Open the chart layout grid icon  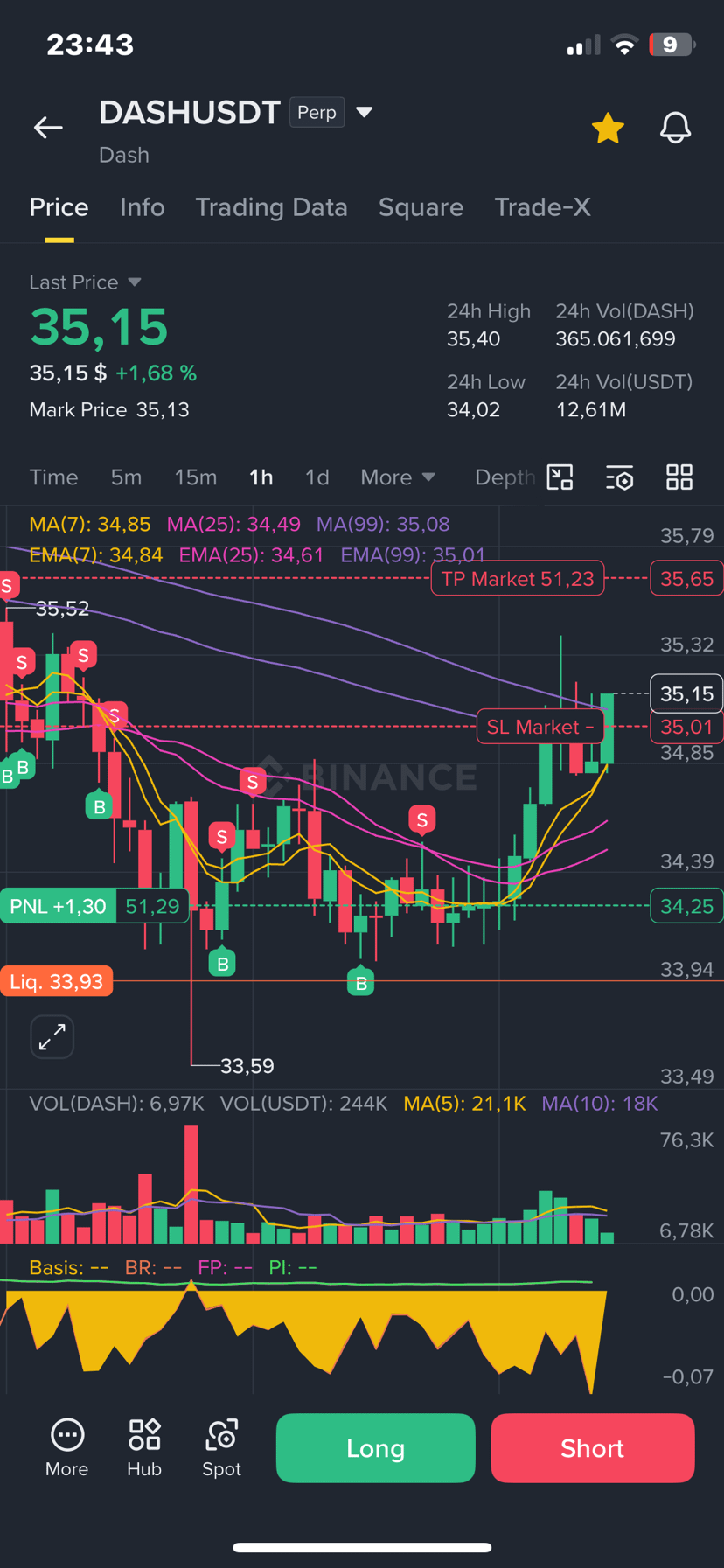(679, 477)
